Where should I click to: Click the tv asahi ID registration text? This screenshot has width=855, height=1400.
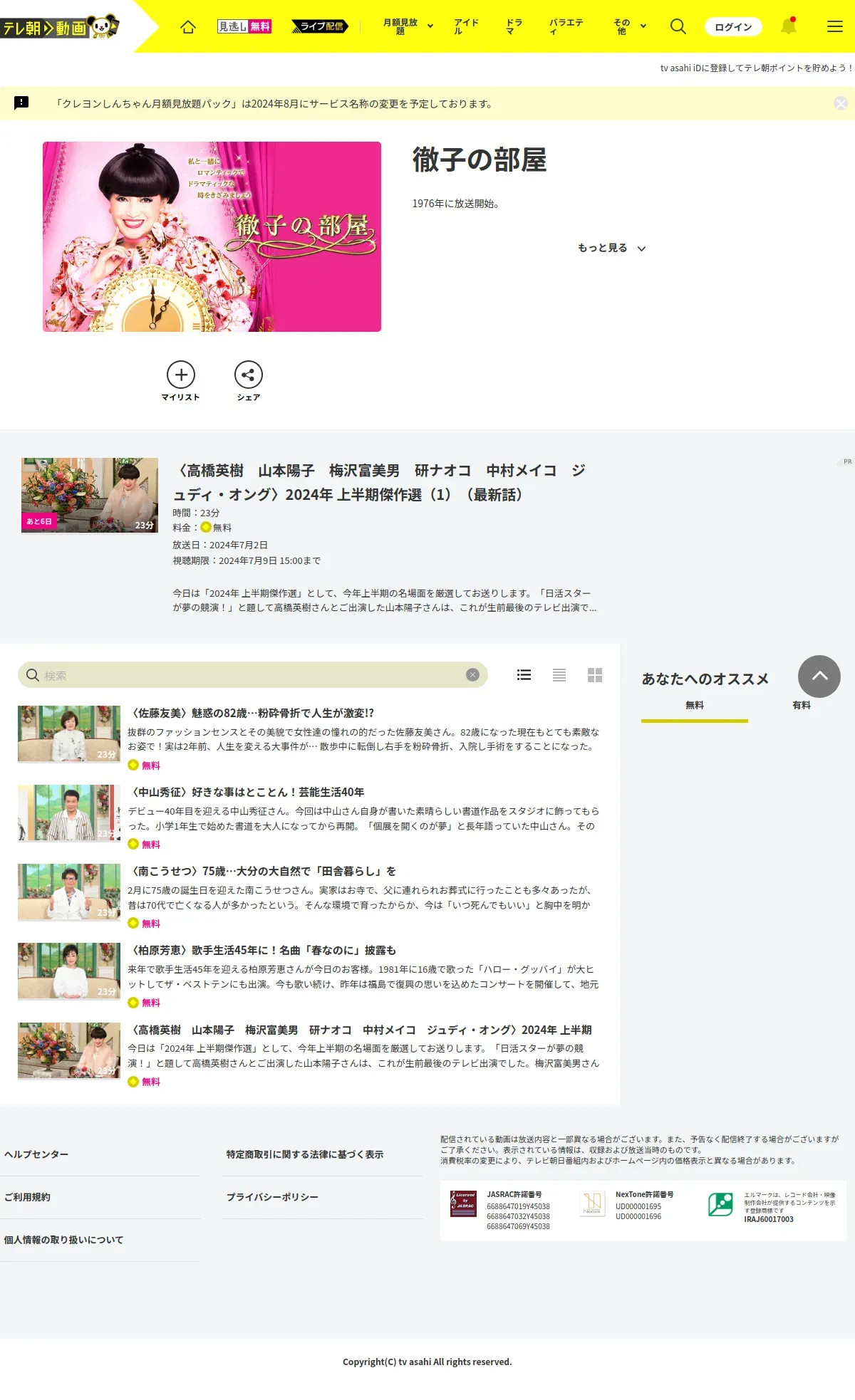pyautogui.click(x=756, y=68)
